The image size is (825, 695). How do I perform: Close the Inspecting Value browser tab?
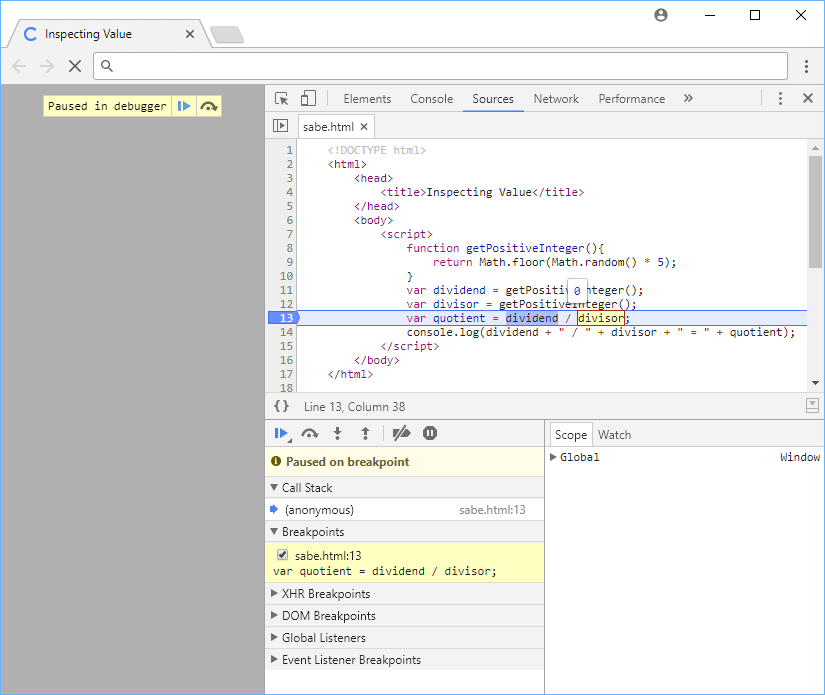190,34
